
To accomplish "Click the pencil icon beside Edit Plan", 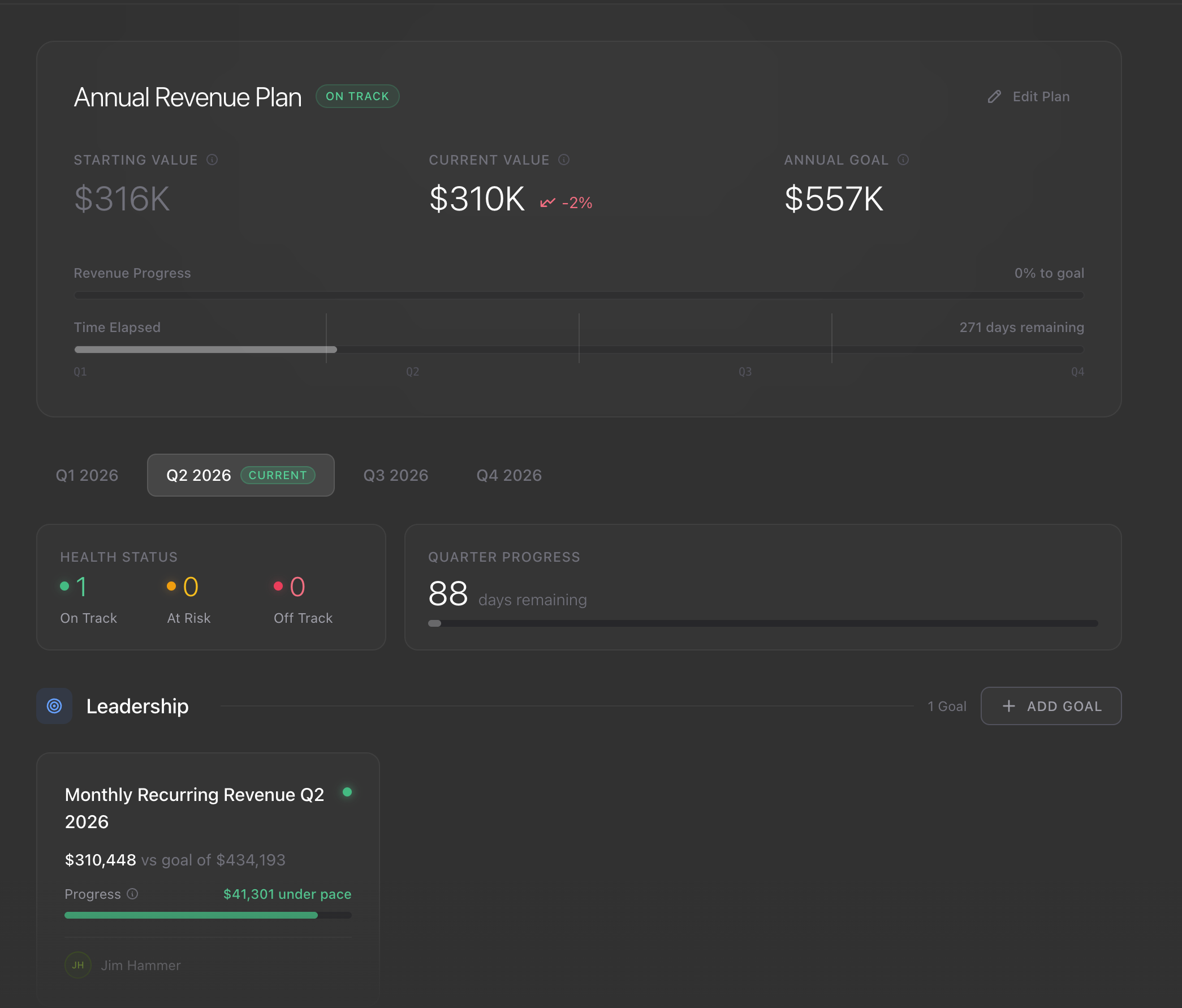I will [x=994, y=96].
